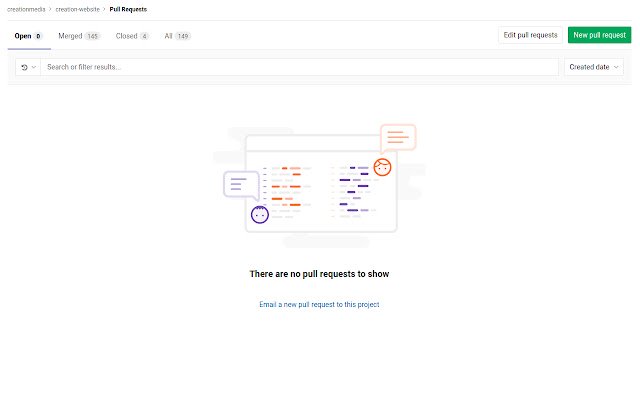Viewport: 640px width, 400px height.
Task: Focus the Search or filter results field
Action: pyautogui.click(x=300, y=67)
